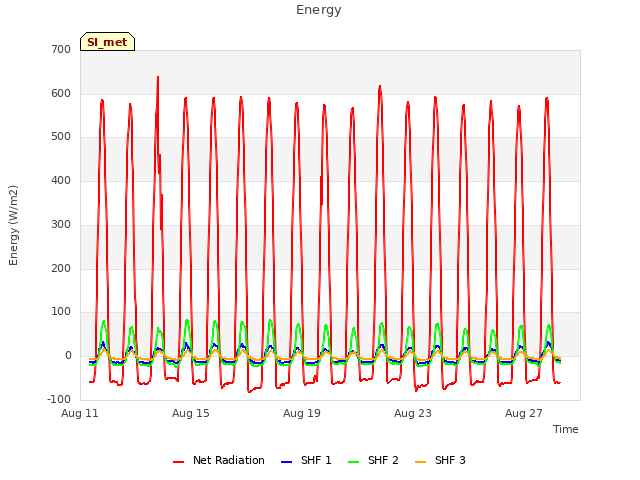
Task: Click the 600 y-axis tick label
Action: pos(61,93)
